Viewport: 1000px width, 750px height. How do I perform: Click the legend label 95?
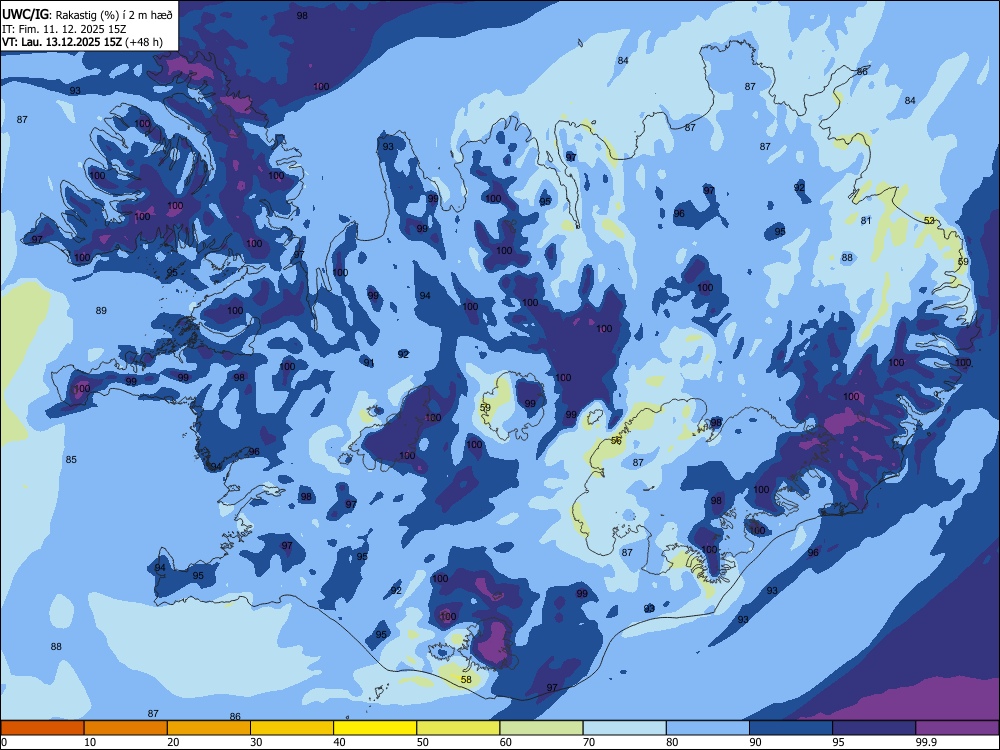coord(838,742)
